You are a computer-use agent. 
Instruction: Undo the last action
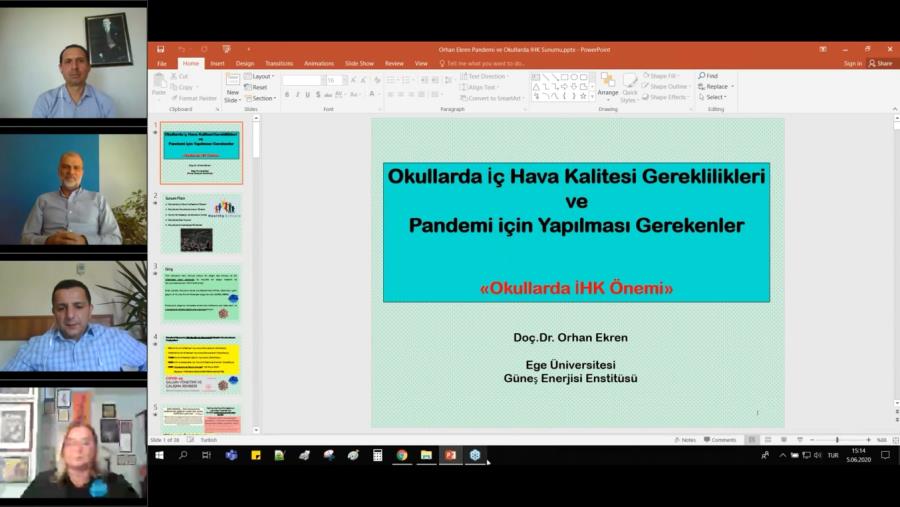coord(181,49)
